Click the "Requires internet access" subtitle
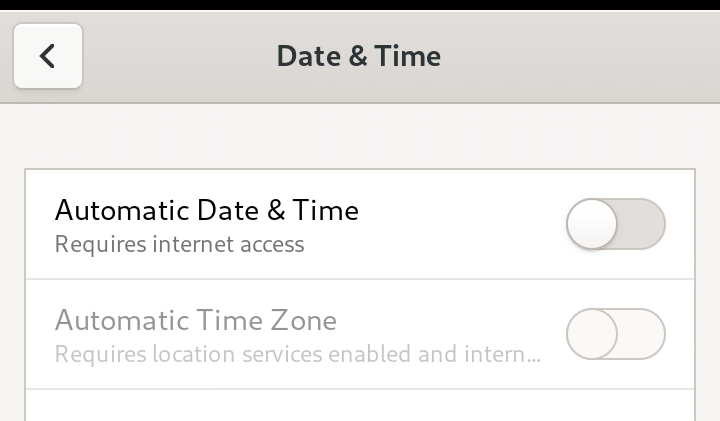720x421 pixels. click(179, 244)
